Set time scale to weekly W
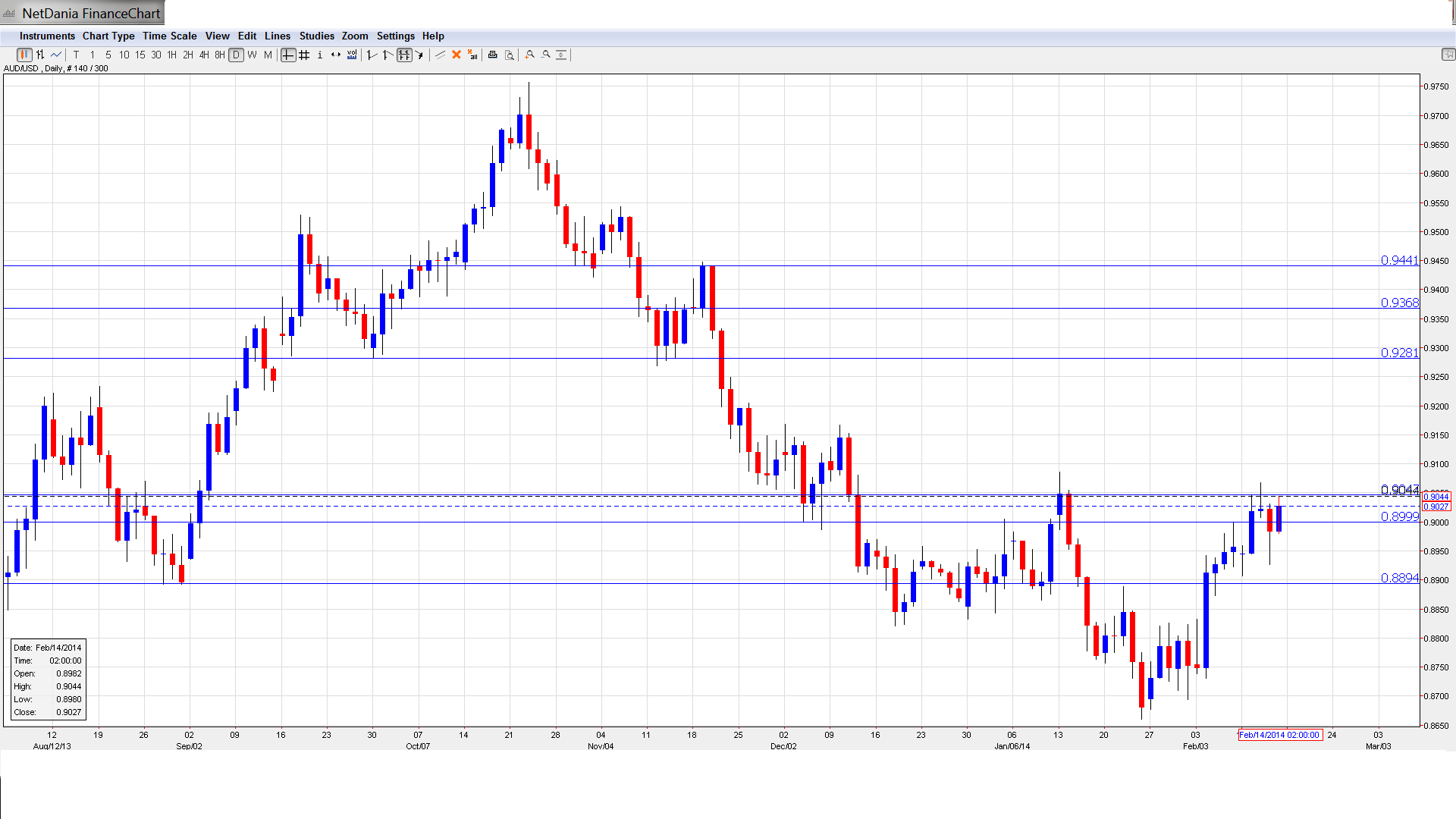The height and width of the screenshot is (819, 1456). point(252,55)
